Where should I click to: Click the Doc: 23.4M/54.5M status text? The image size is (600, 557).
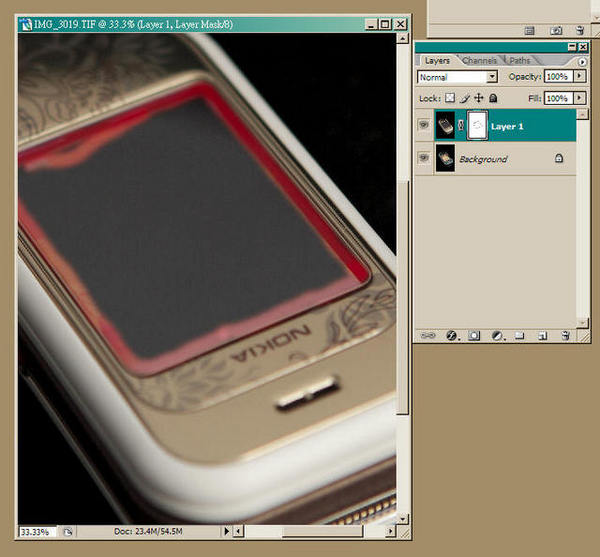pos(148,531)
